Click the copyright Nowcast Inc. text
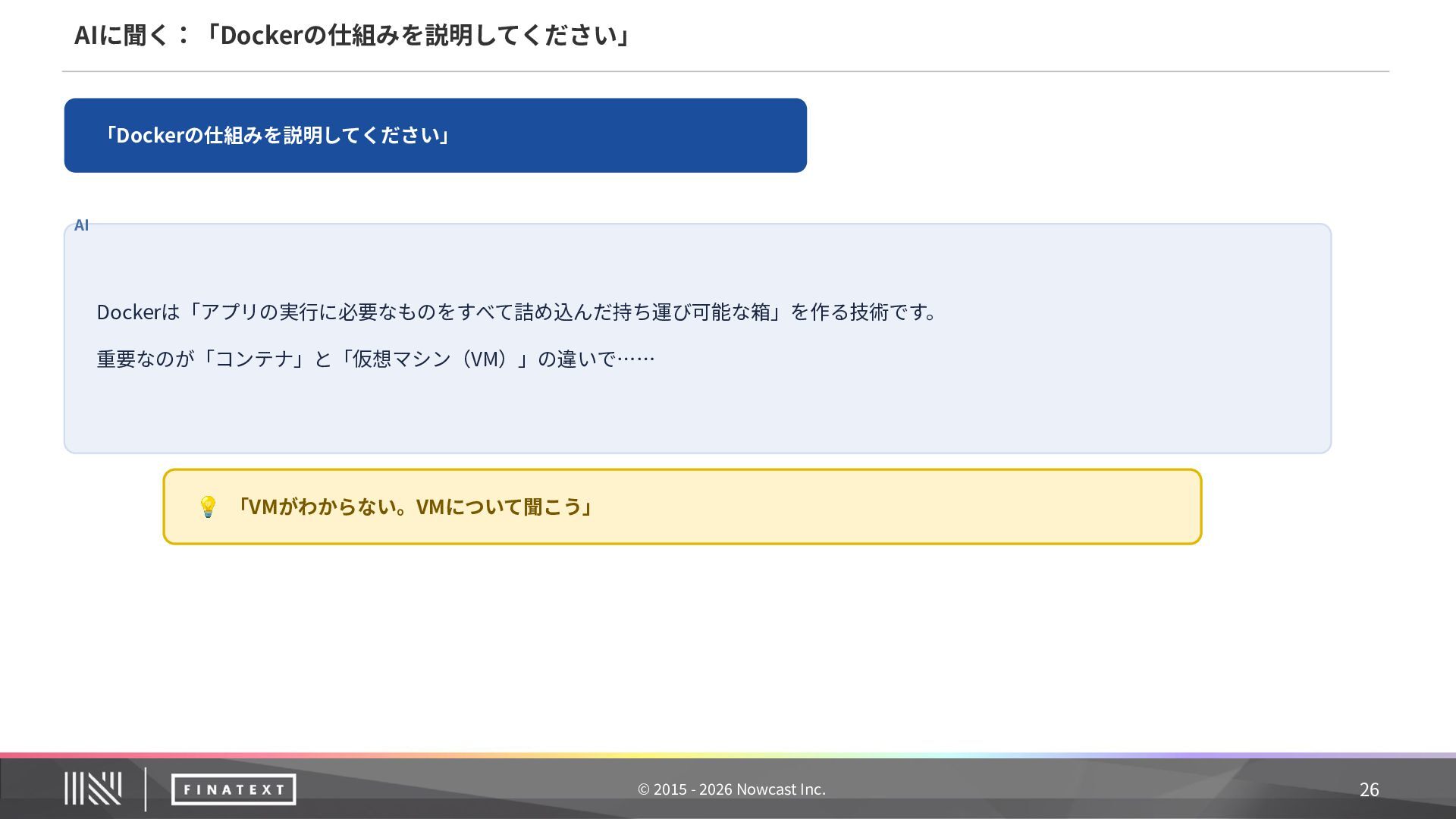1456x819 pixels. point(731,789)
